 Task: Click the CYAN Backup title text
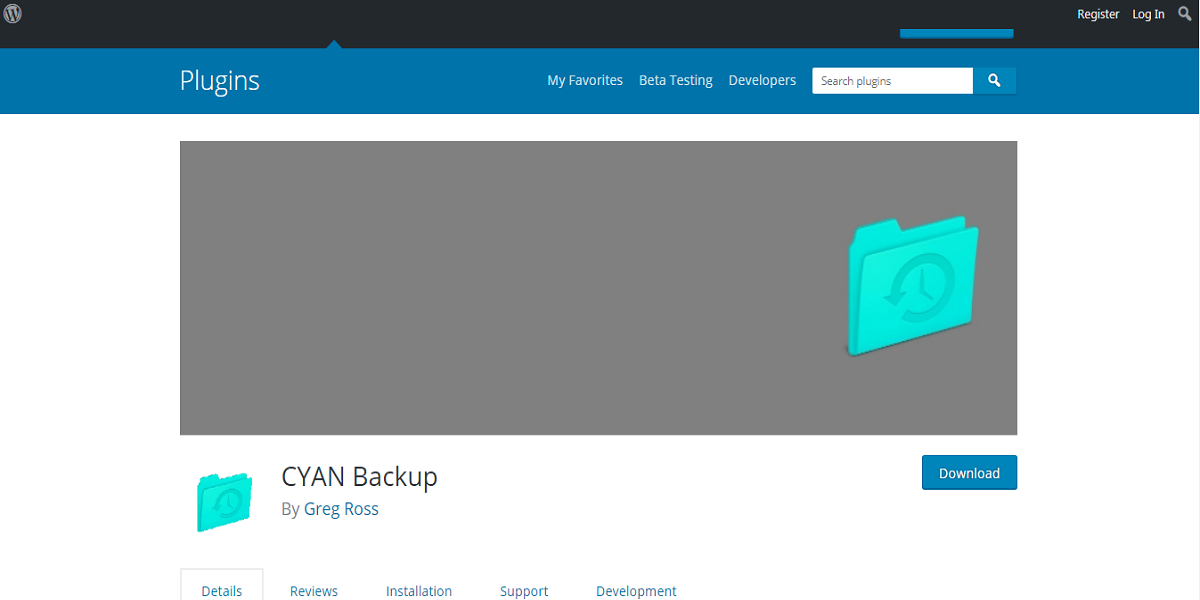pyautogui.click(x=360, y=476)
